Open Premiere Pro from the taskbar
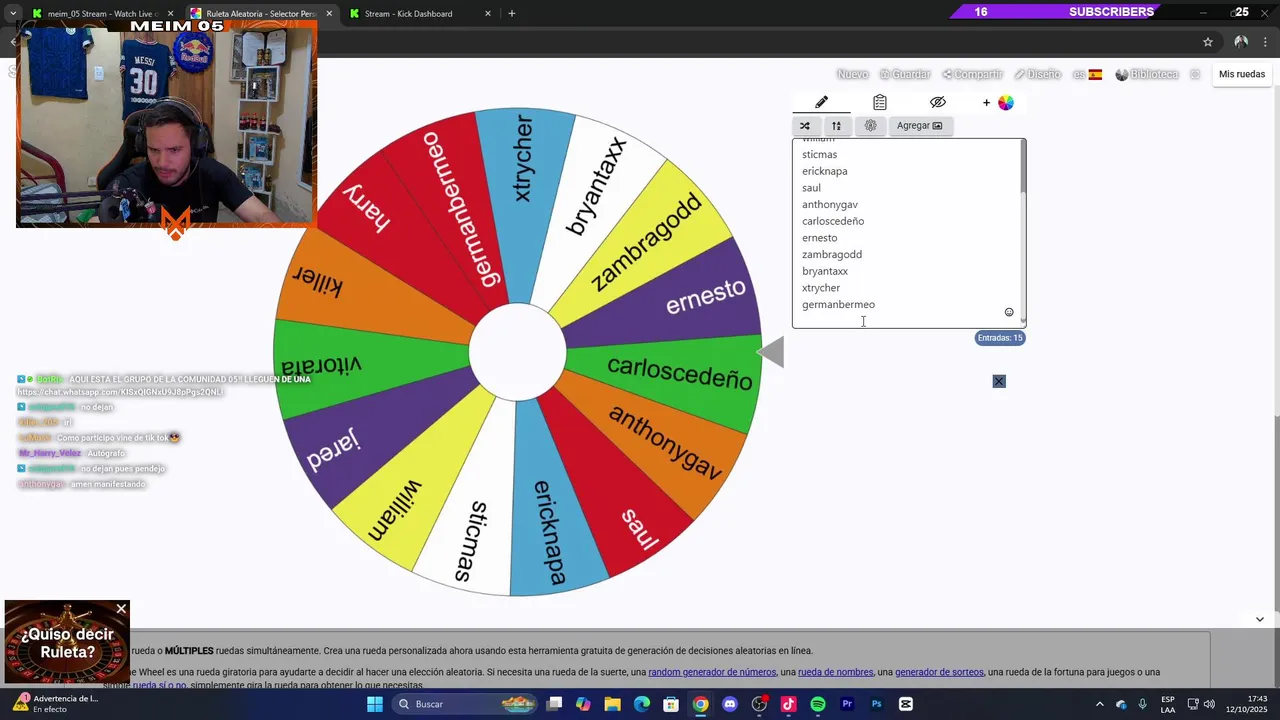The image size is (1280, 720). click(x=847, y=704)
